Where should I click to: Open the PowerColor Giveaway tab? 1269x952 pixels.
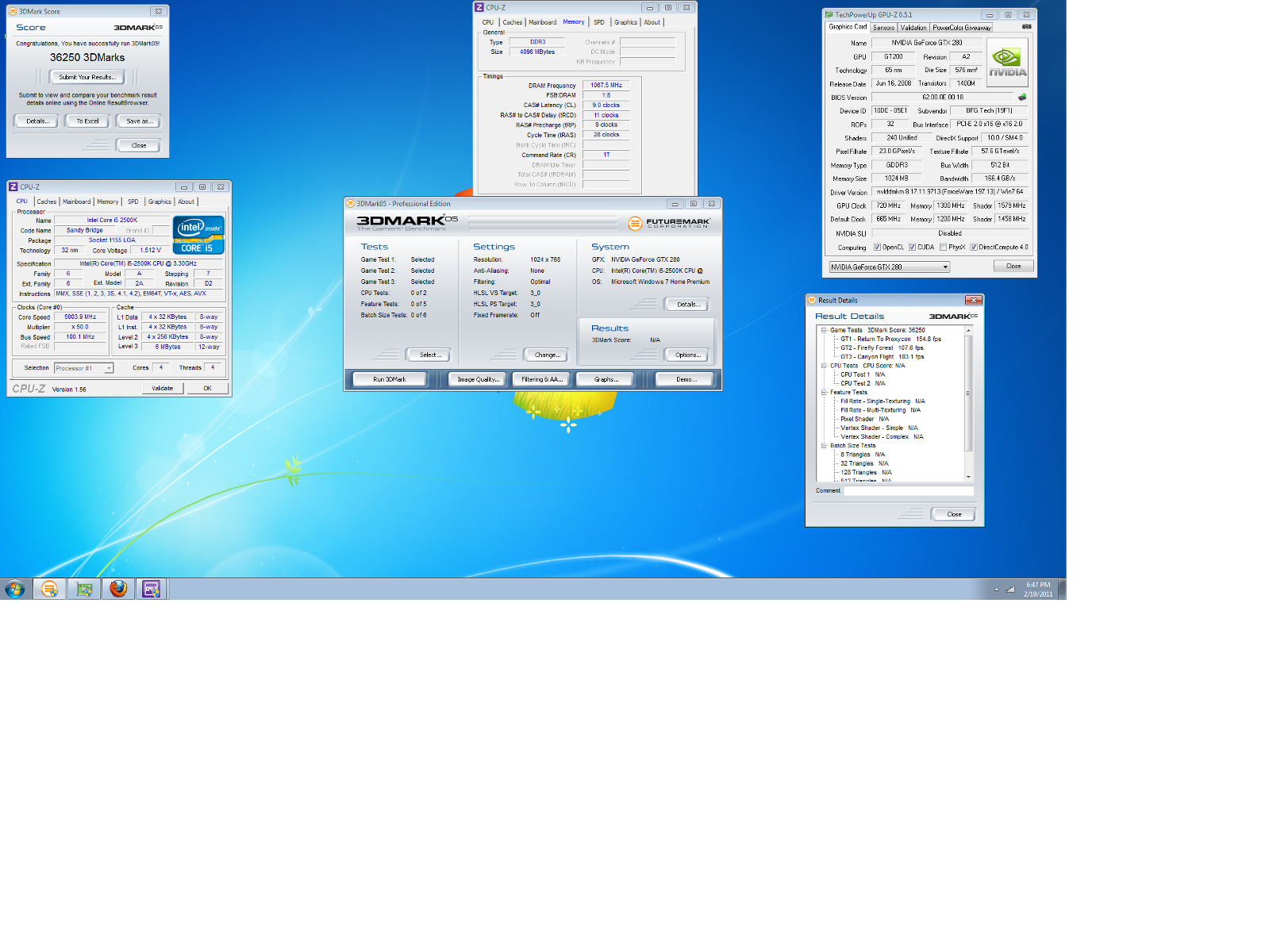[x=961, y=27]
